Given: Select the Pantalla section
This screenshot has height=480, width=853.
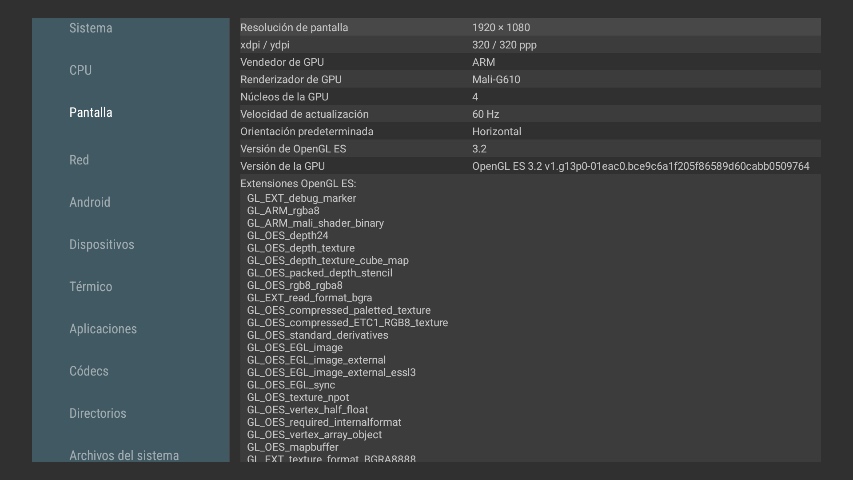Looking at the screenshot, I should click(90, 113).
